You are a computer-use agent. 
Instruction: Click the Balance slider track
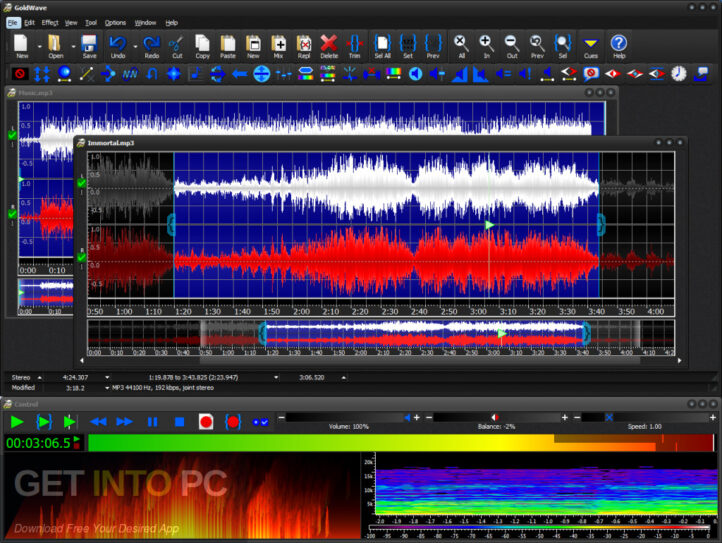(496, 417)
